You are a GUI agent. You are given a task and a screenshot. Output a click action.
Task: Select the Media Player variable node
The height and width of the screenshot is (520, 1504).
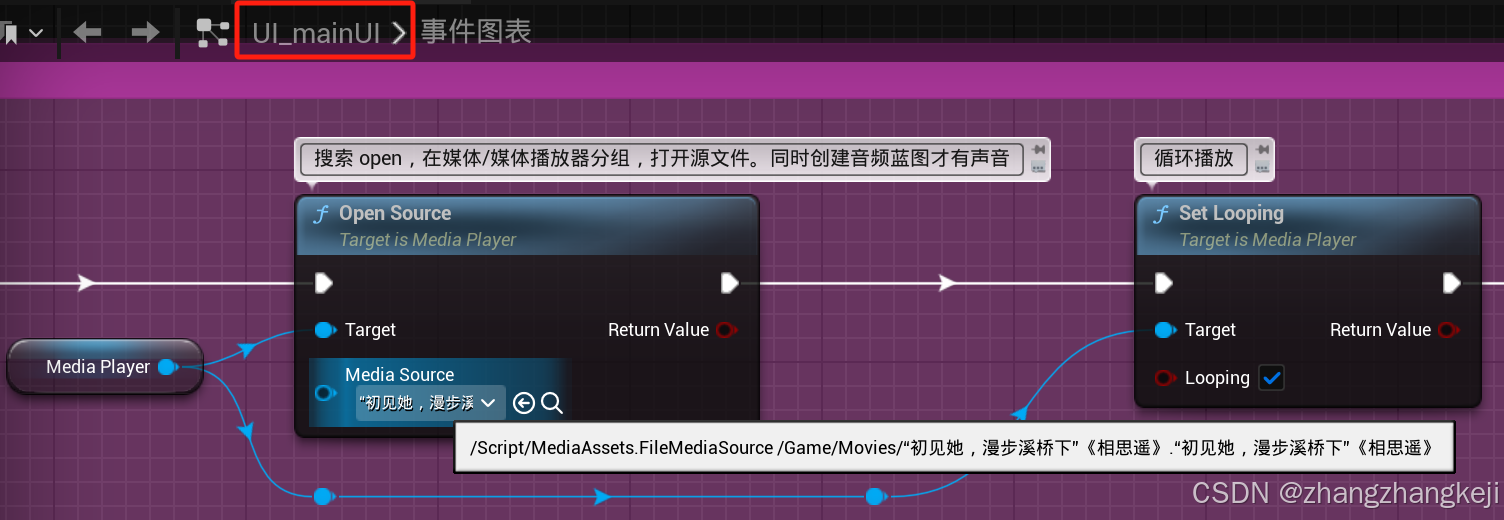point(105,367)
